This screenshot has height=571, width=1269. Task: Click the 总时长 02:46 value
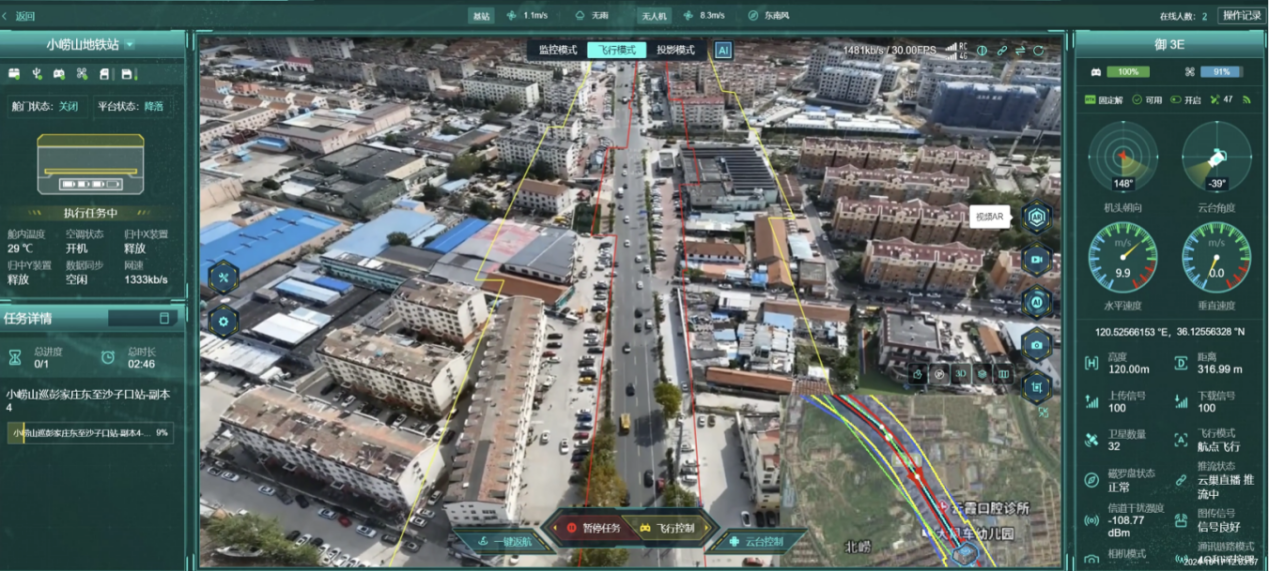pyautogui.click(x=141, y=364)
